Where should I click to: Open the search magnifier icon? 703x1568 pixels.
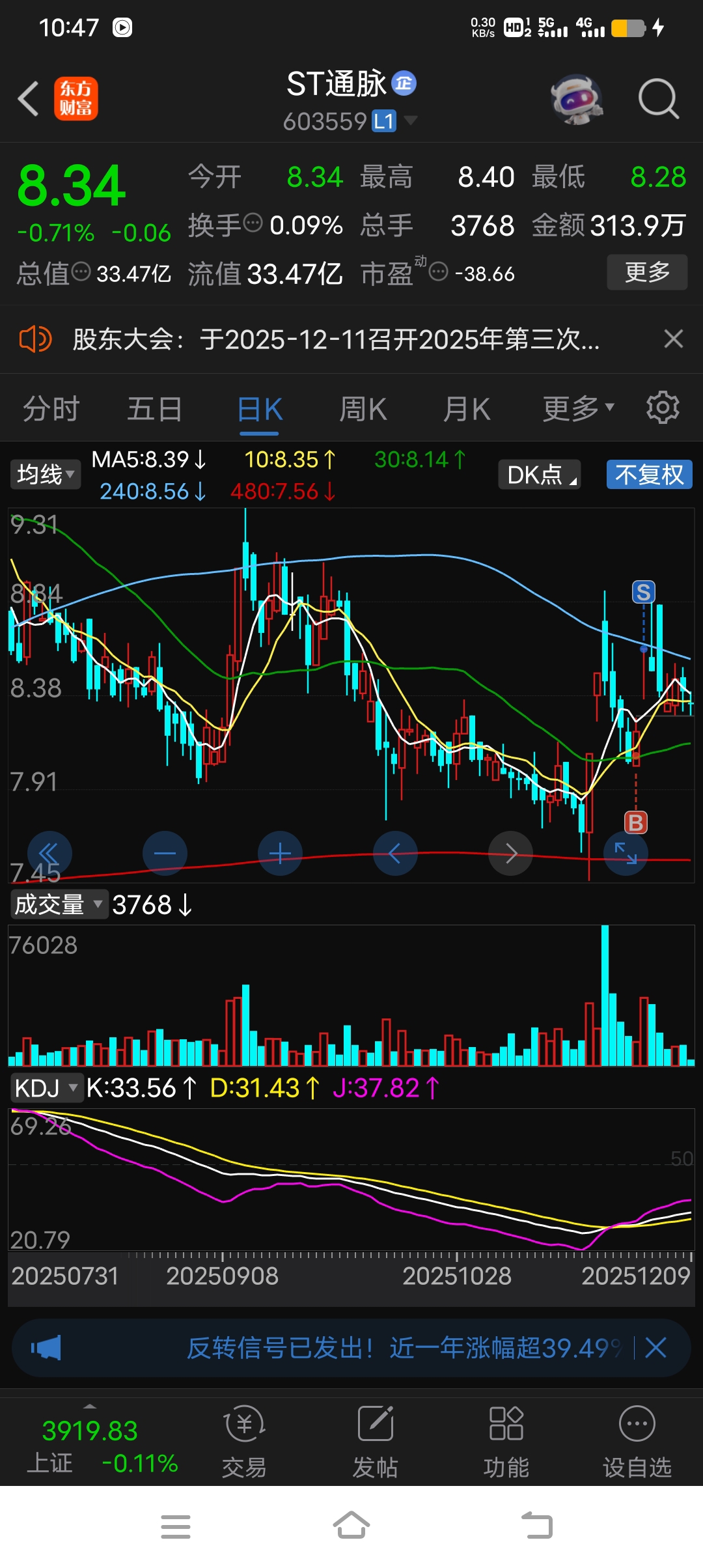click(x=658, y=99)
